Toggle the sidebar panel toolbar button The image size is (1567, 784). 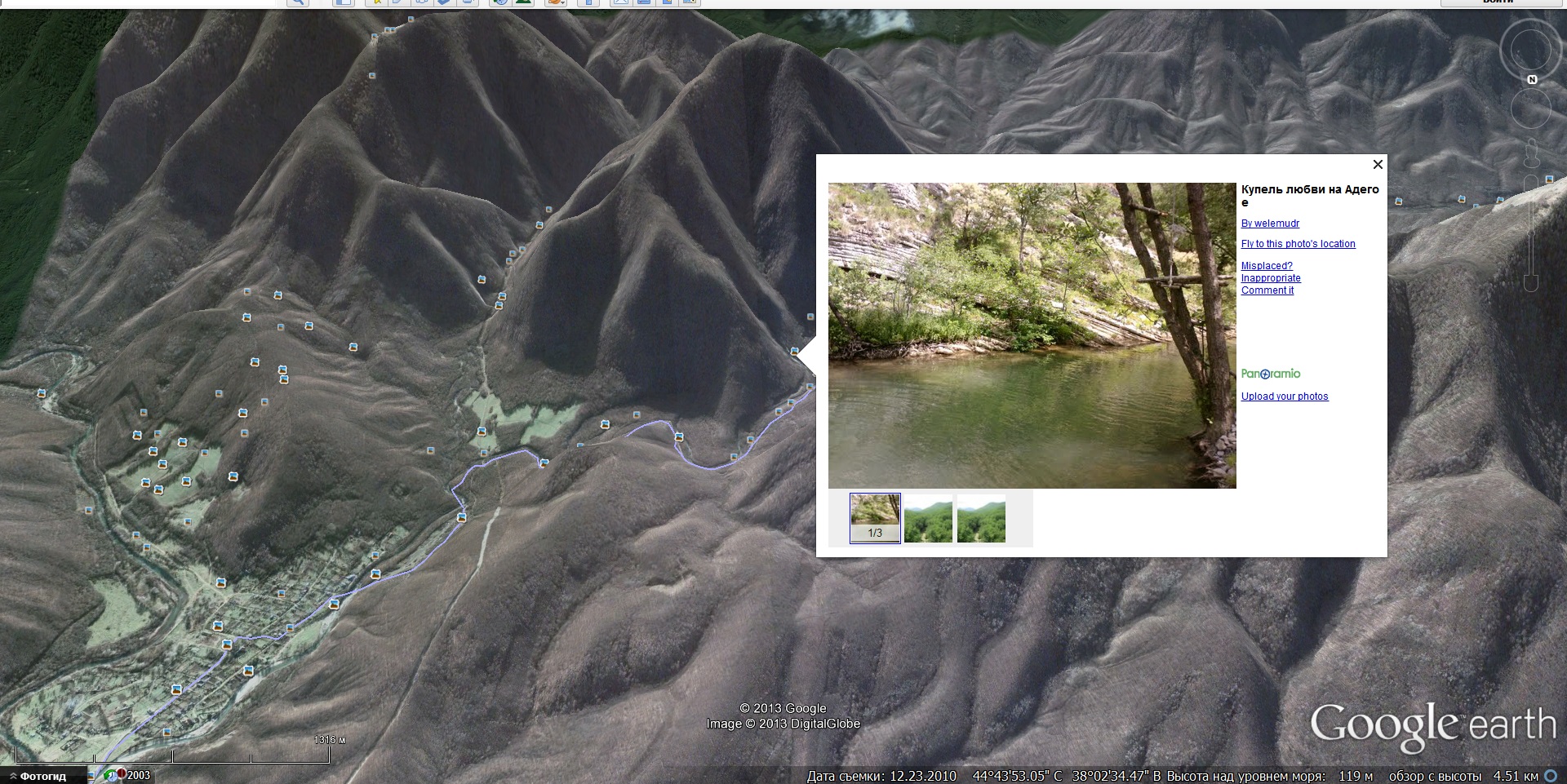[343, 2]
